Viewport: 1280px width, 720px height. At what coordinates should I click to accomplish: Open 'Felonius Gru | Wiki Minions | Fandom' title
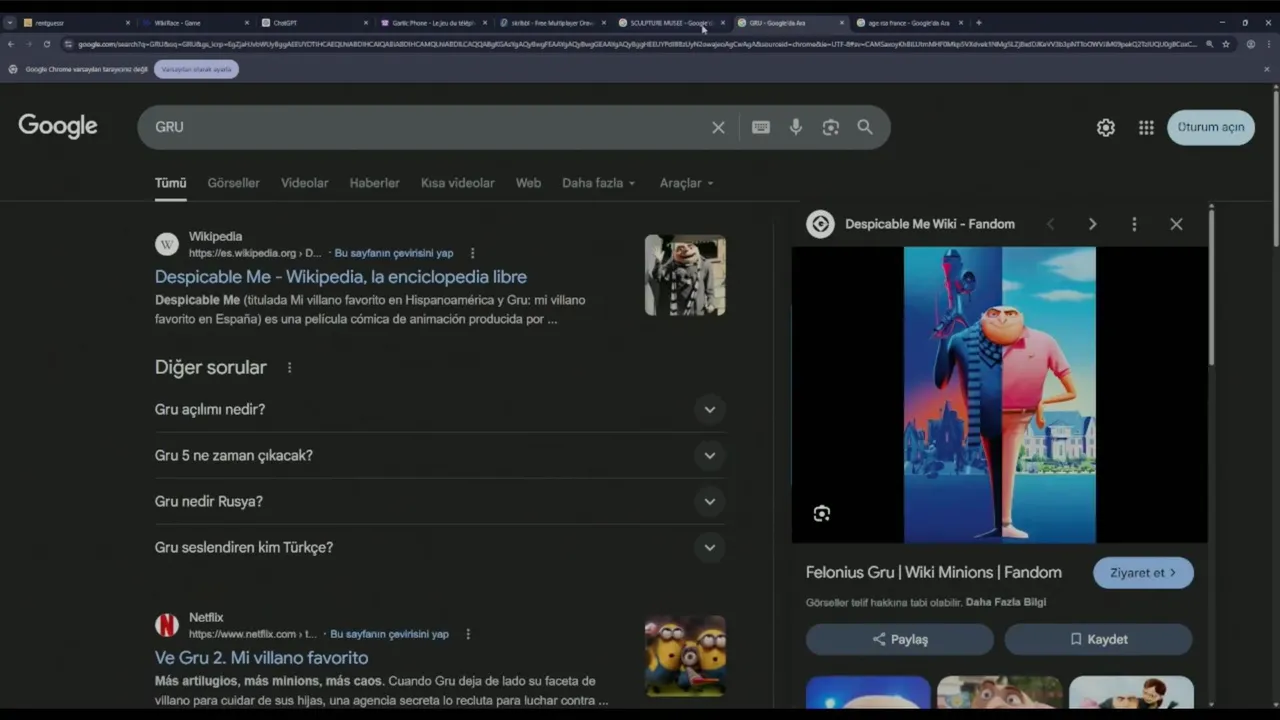934,572
